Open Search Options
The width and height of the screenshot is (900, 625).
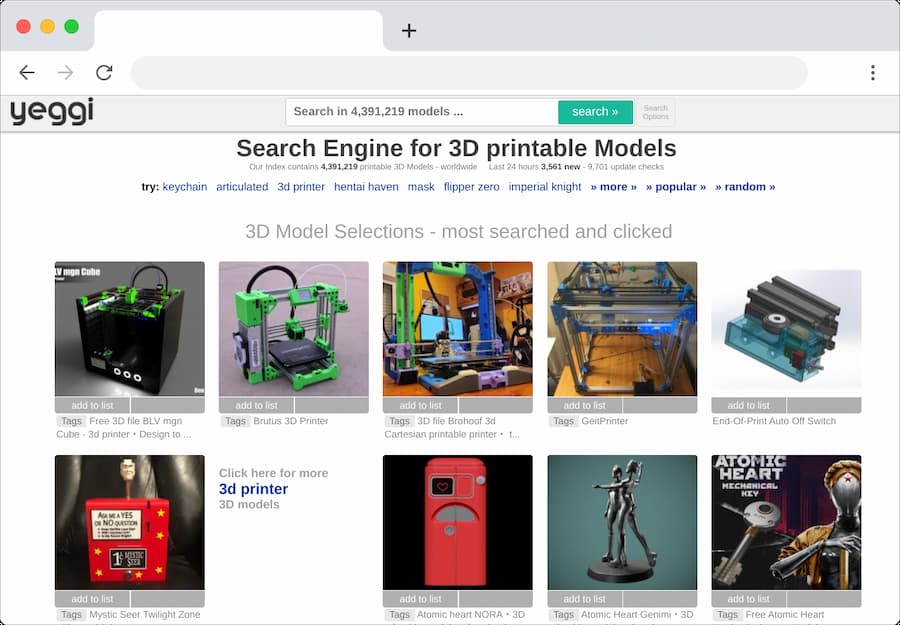(655, 112)
